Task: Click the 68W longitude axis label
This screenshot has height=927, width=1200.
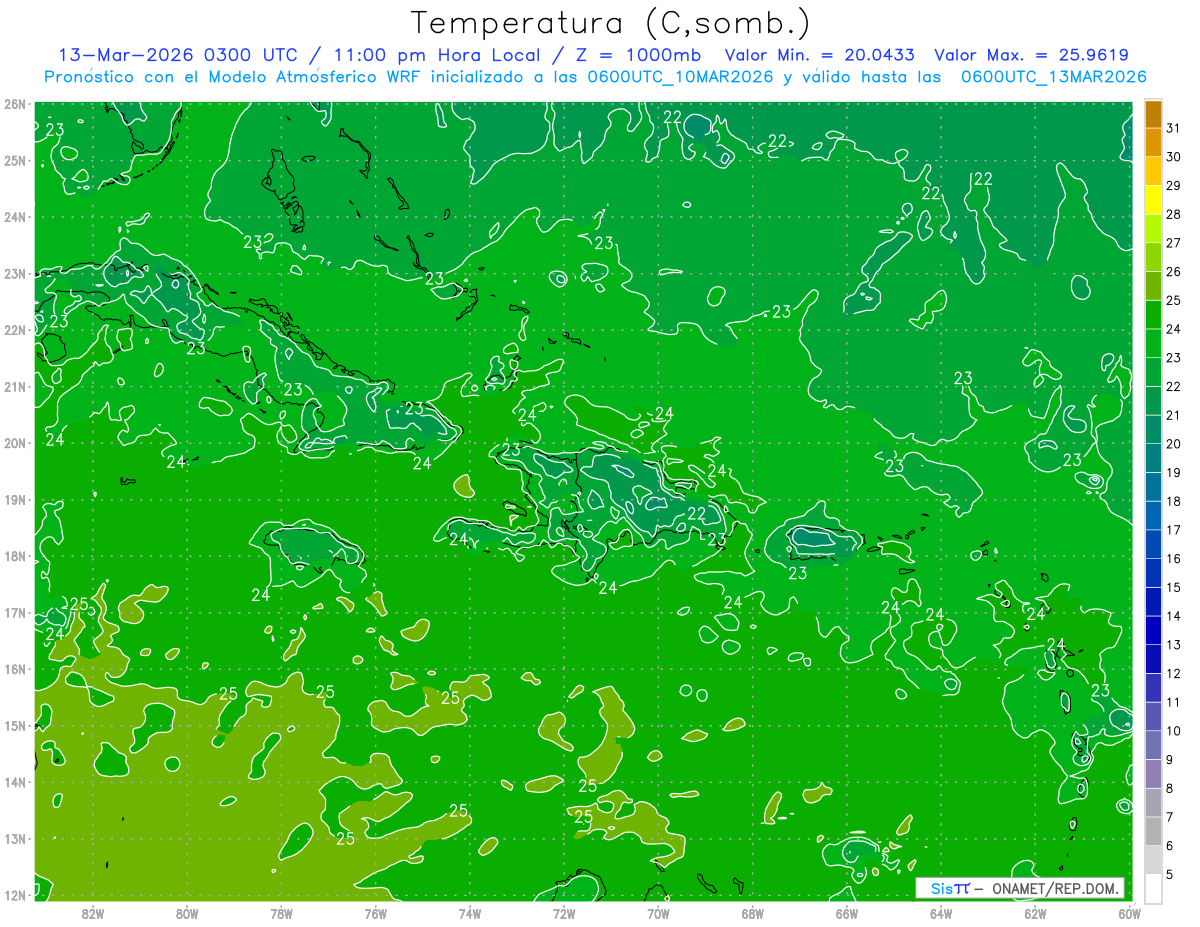Action: [753, 913]
